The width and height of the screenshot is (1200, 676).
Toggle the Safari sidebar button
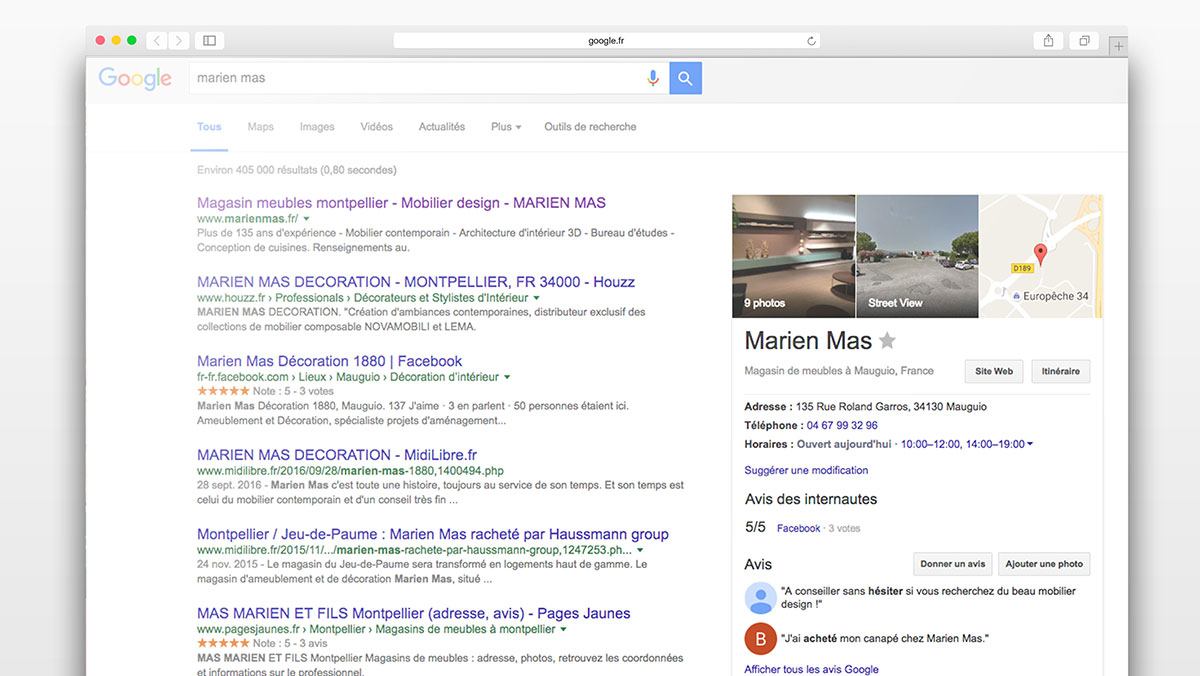(x=210, y=41)
